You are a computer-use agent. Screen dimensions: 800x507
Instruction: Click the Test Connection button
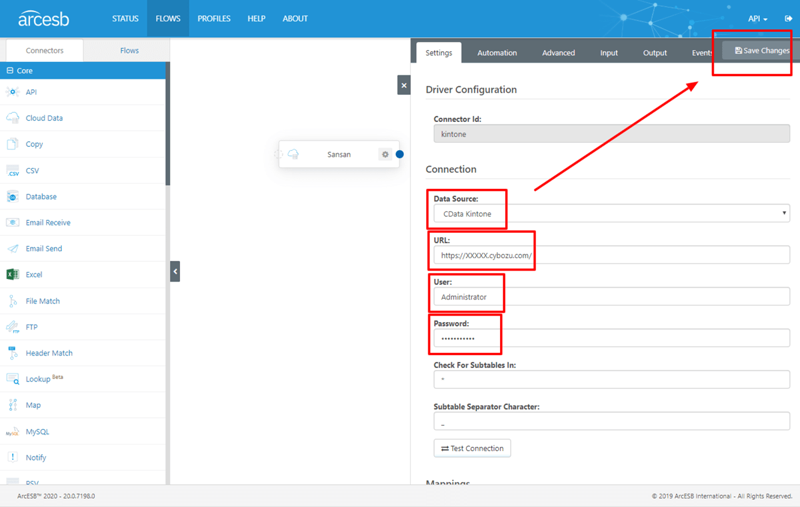point(472,448)
